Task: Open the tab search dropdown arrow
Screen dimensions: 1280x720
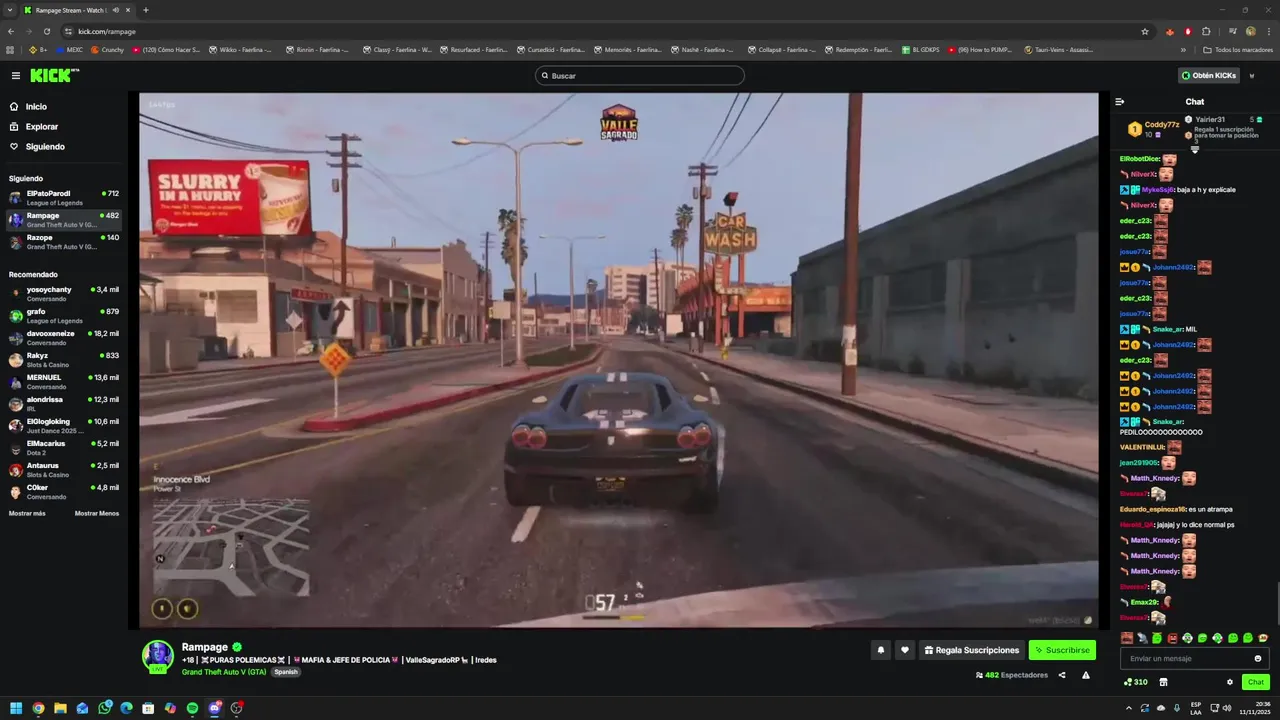Action: tap(10, 10)
